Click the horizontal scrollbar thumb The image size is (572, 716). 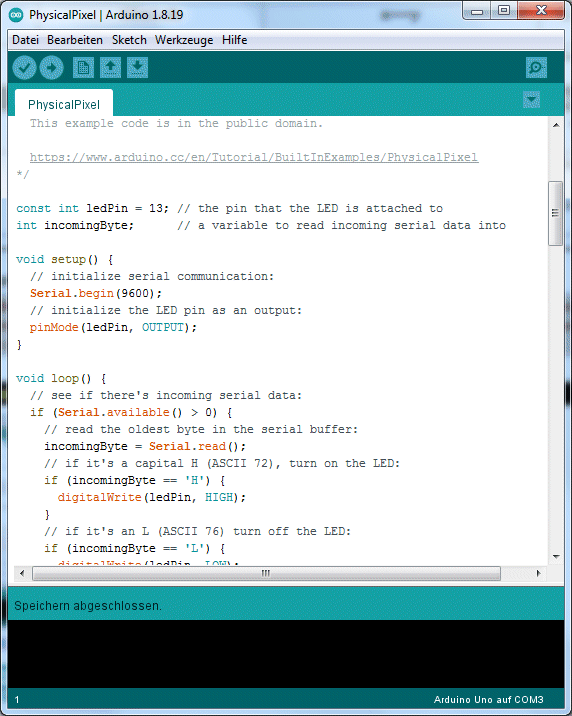tap(267, 573)
